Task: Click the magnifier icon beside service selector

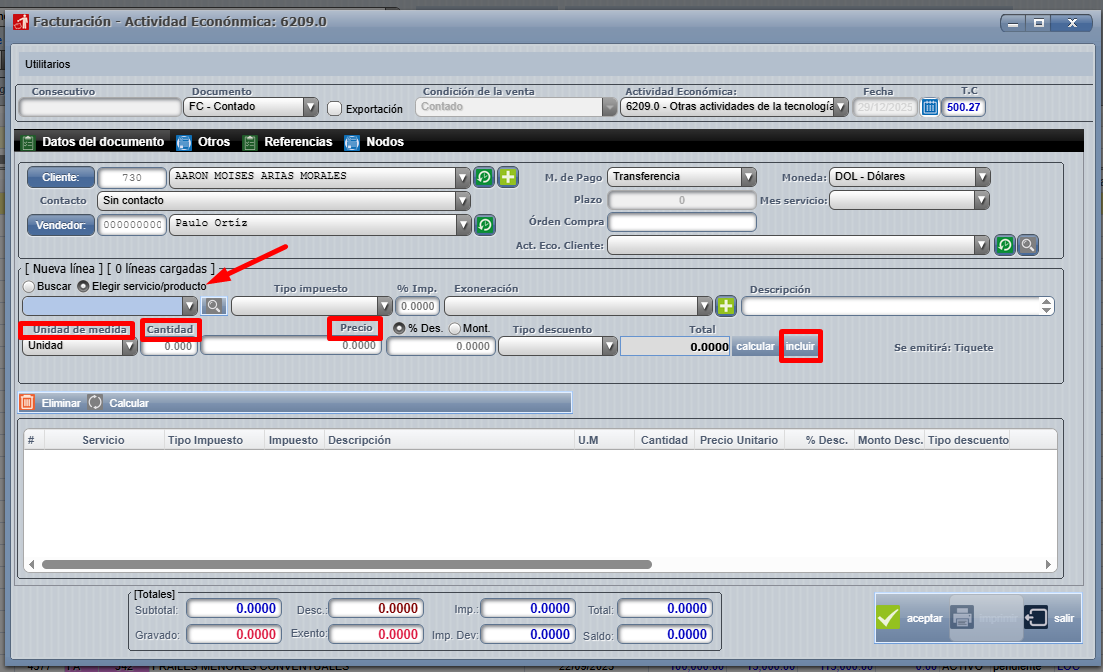Action: pos(214,306)
